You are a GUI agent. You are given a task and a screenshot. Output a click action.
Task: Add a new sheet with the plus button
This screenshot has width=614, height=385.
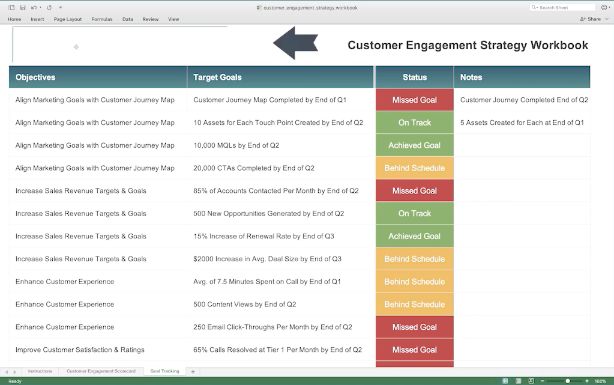coord(193,371)
